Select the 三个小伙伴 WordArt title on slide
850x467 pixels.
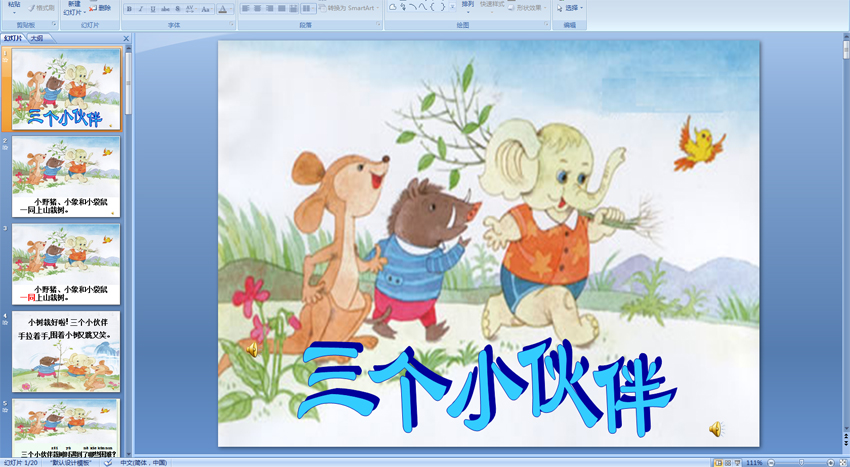pyautogui.click(x=487, y=386)
